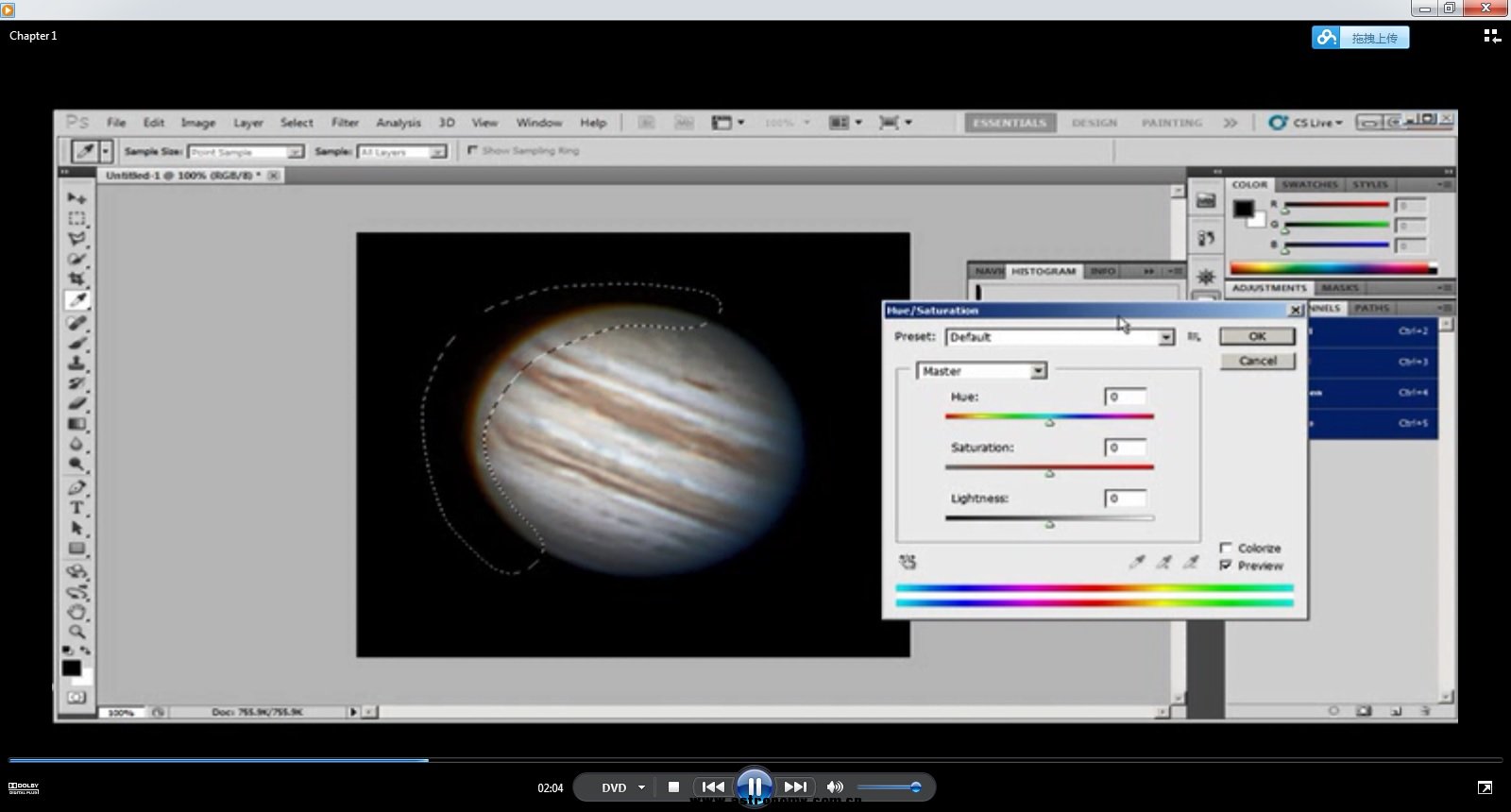1511x812 pixels.
Task: Pick the Hue/Saturation eyedropper tool
Action: (x=1137, y=562)
